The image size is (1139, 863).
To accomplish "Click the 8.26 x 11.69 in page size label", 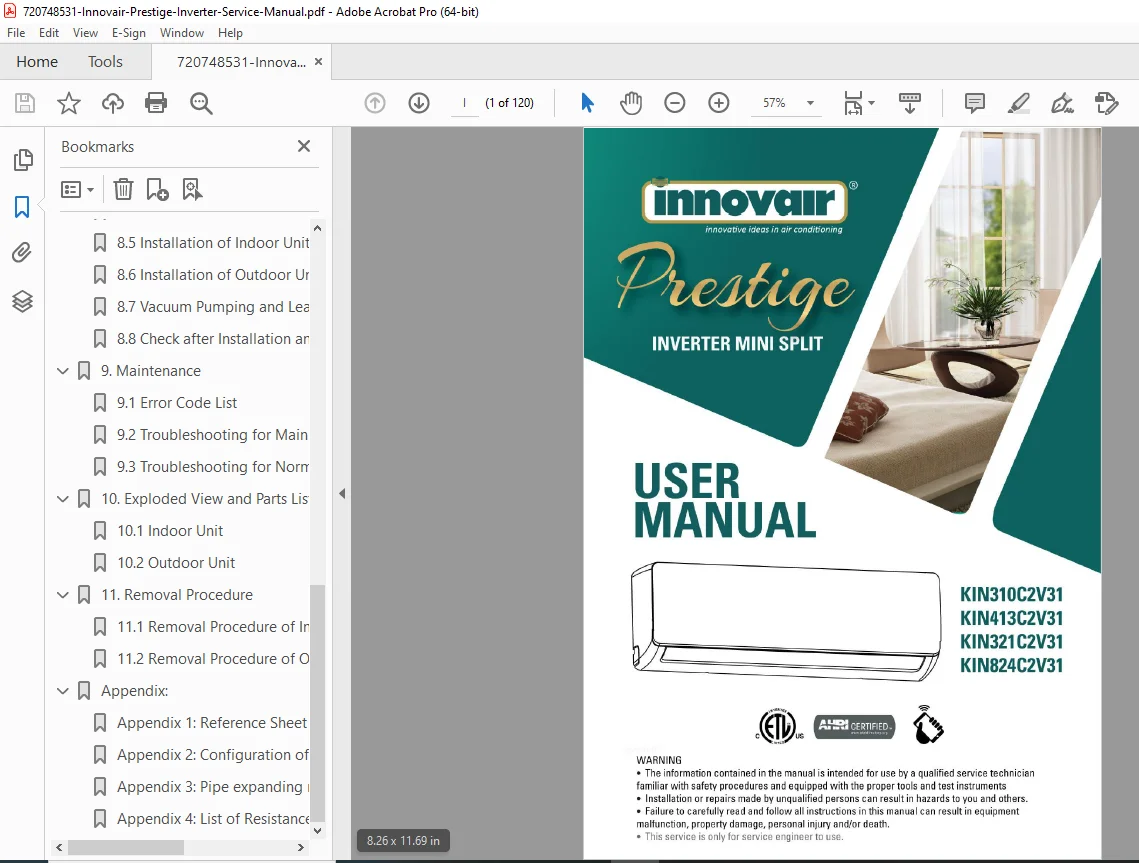I will [403, 840].
